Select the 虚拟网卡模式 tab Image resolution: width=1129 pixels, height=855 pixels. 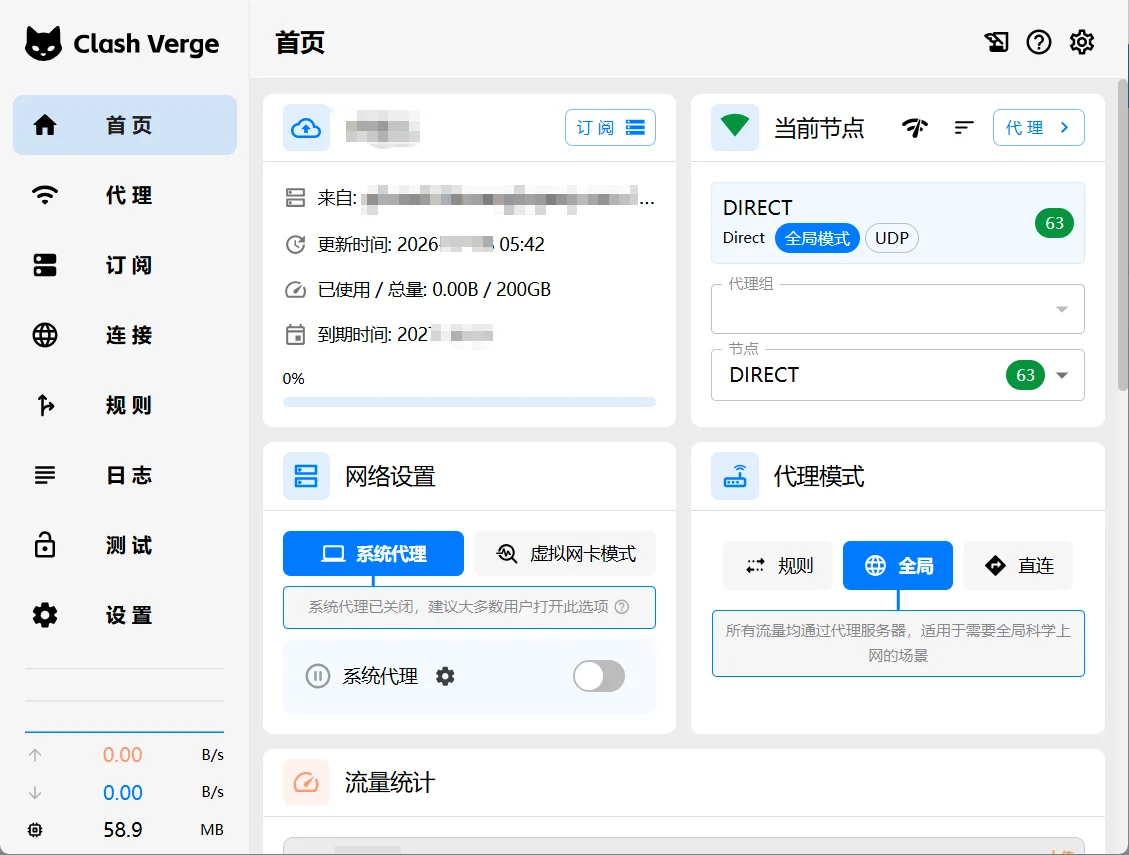[565, 553]
